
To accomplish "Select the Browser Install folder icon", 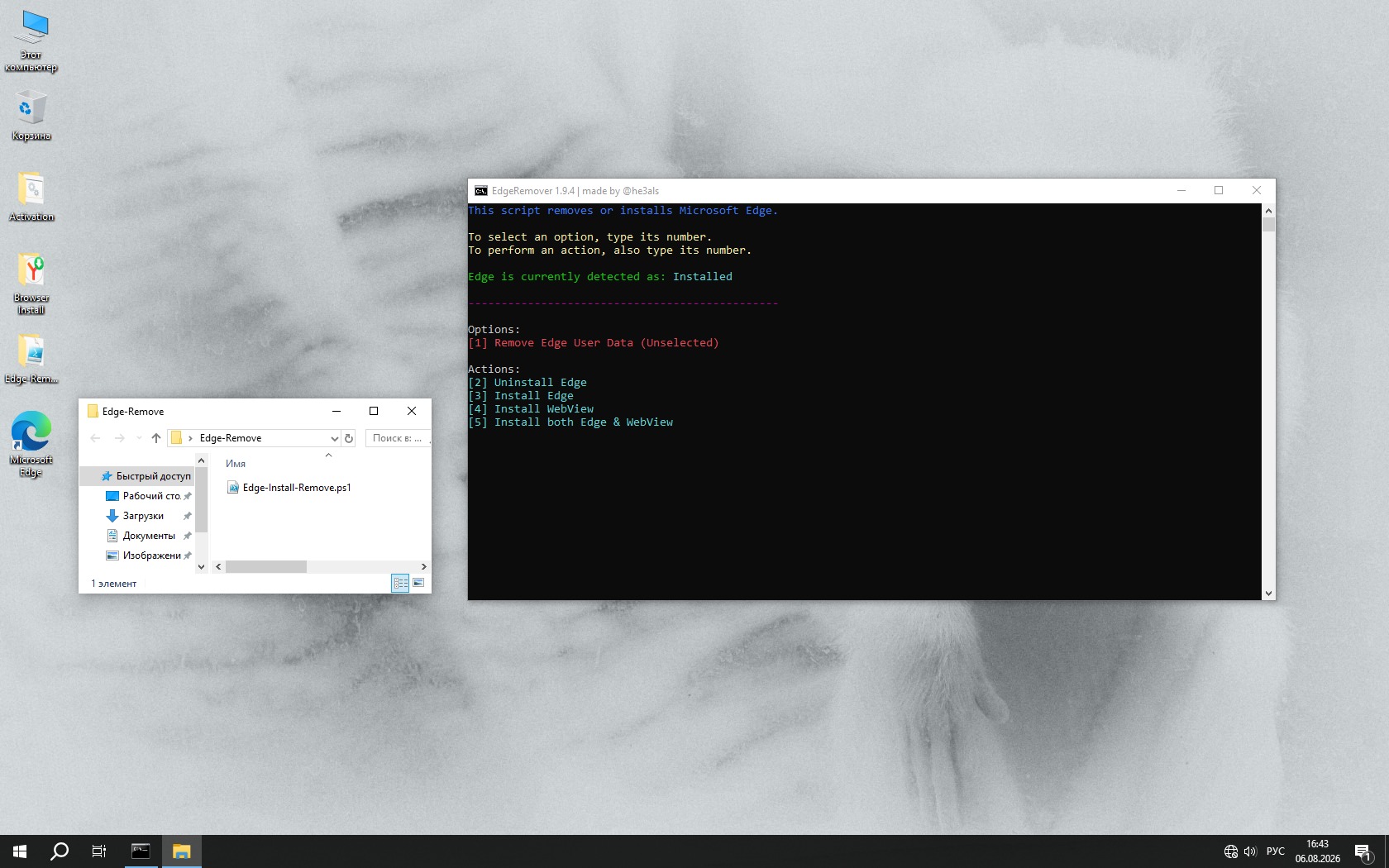I will pos(31,283).
